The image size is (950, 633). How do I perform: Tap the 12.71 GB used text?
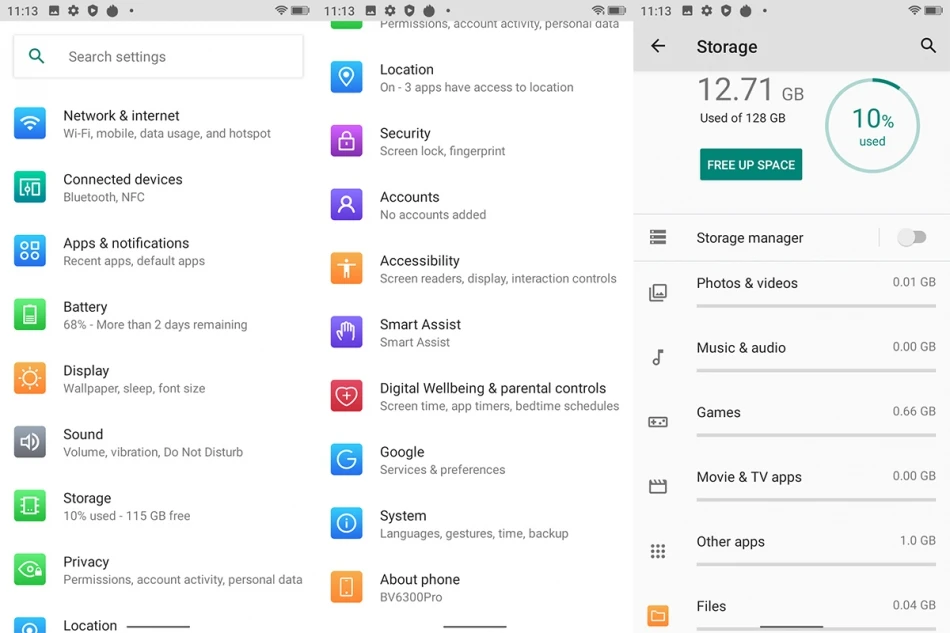coord(751,90)
